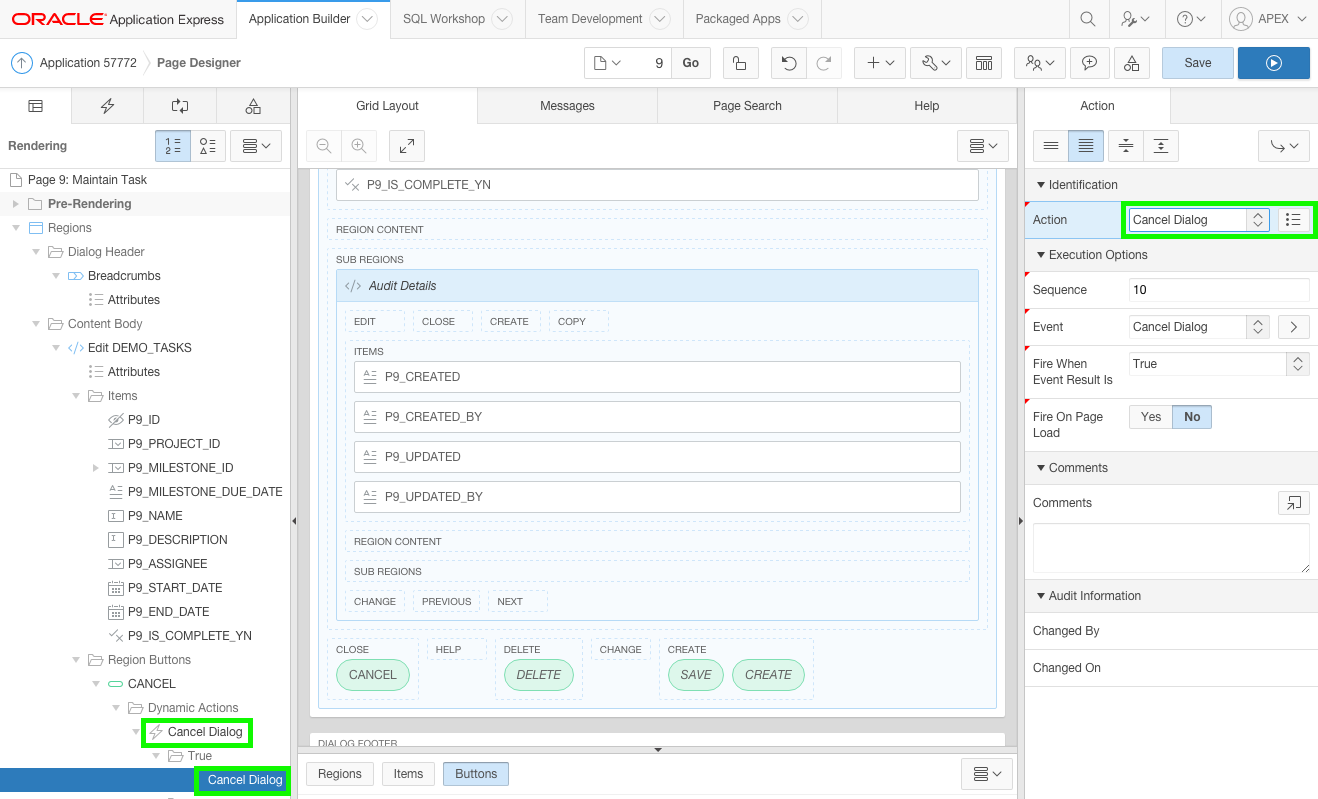Screen dimensions: 1318x799
Task: Set Fire On Page Load to No
Action: pyautogui.click(x=1192, y=417)
